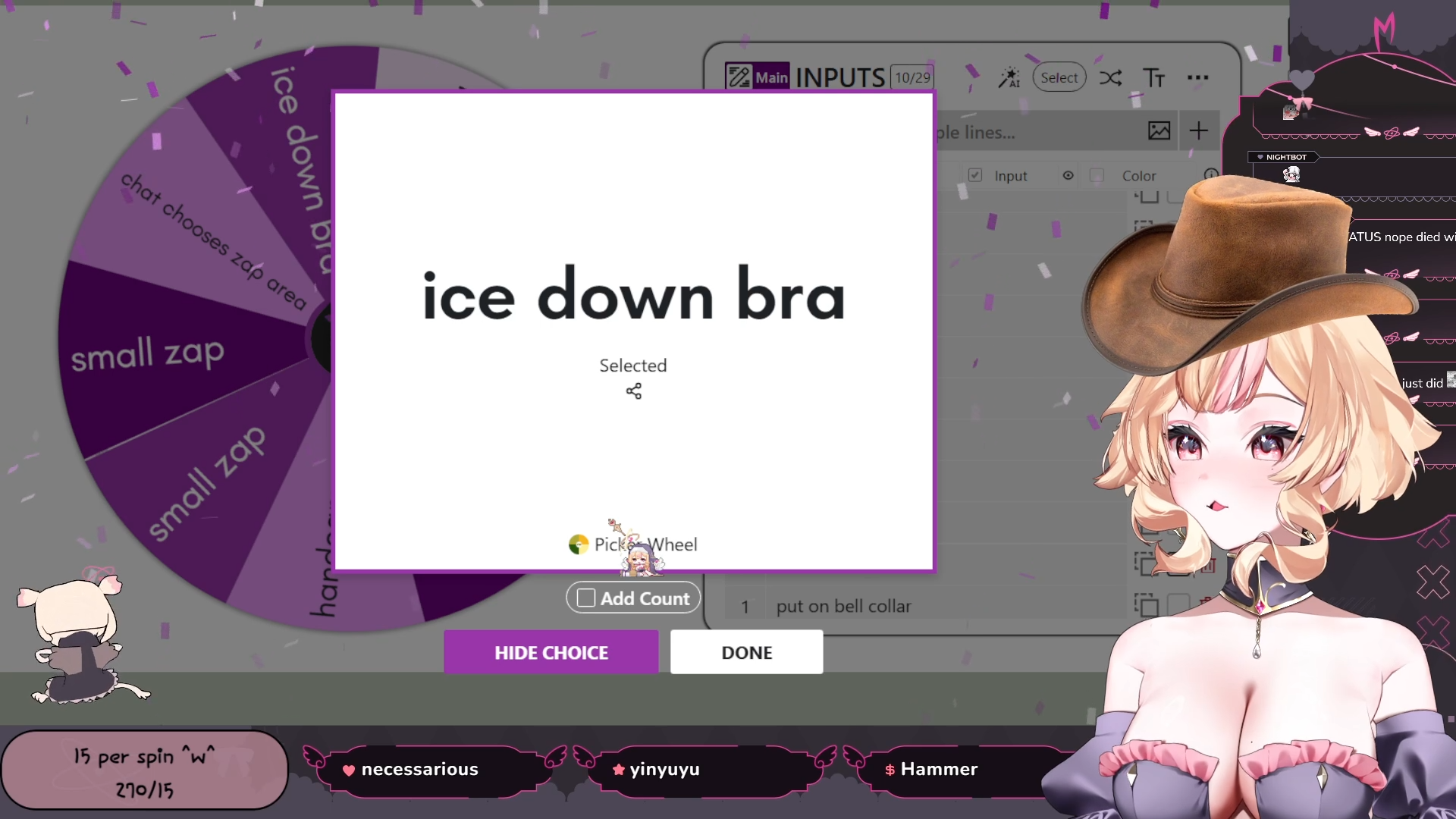Toggle the Color column checkbox

(x=1097, y=175)
